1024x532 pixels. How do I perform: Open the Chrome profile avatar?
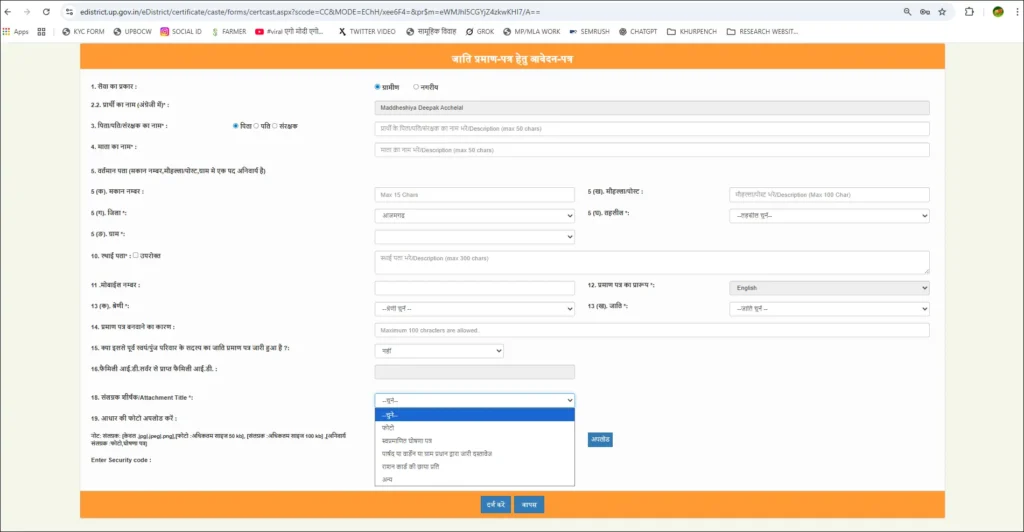[x=998, y=12]
